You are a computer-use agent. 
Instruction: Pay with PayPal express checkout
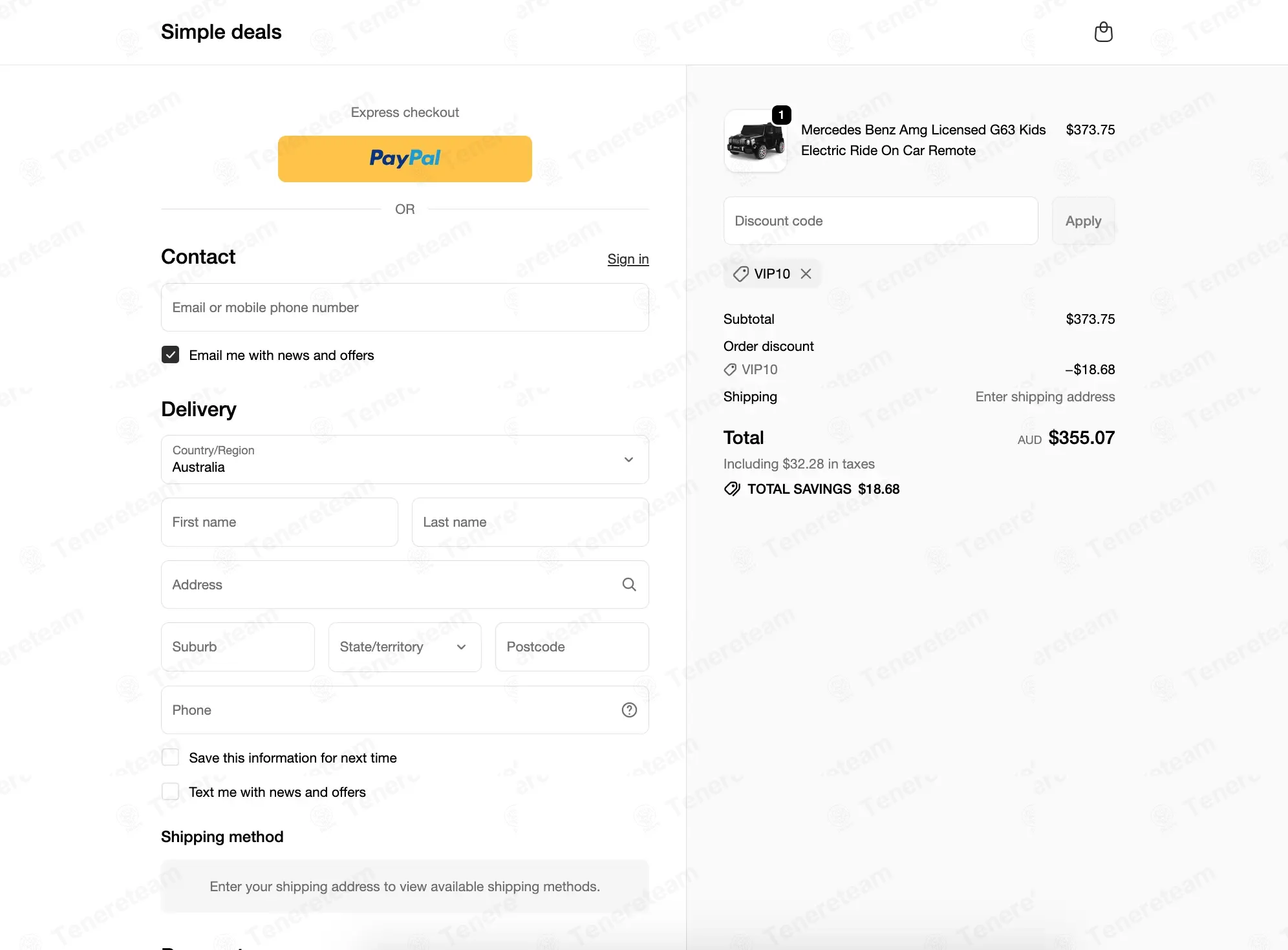(405, 158)
